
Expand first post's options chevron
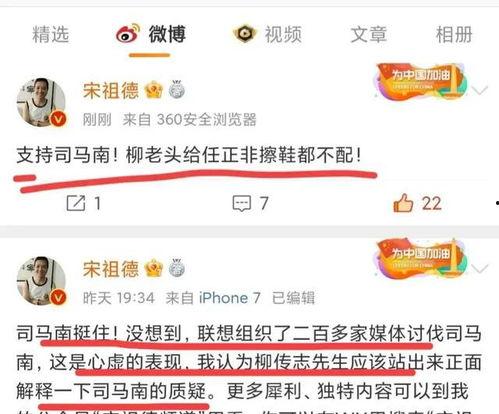point(480,90)
